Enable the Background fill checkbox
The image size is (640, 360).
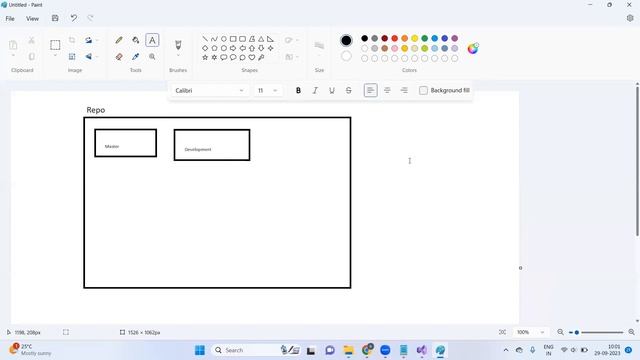423,91
